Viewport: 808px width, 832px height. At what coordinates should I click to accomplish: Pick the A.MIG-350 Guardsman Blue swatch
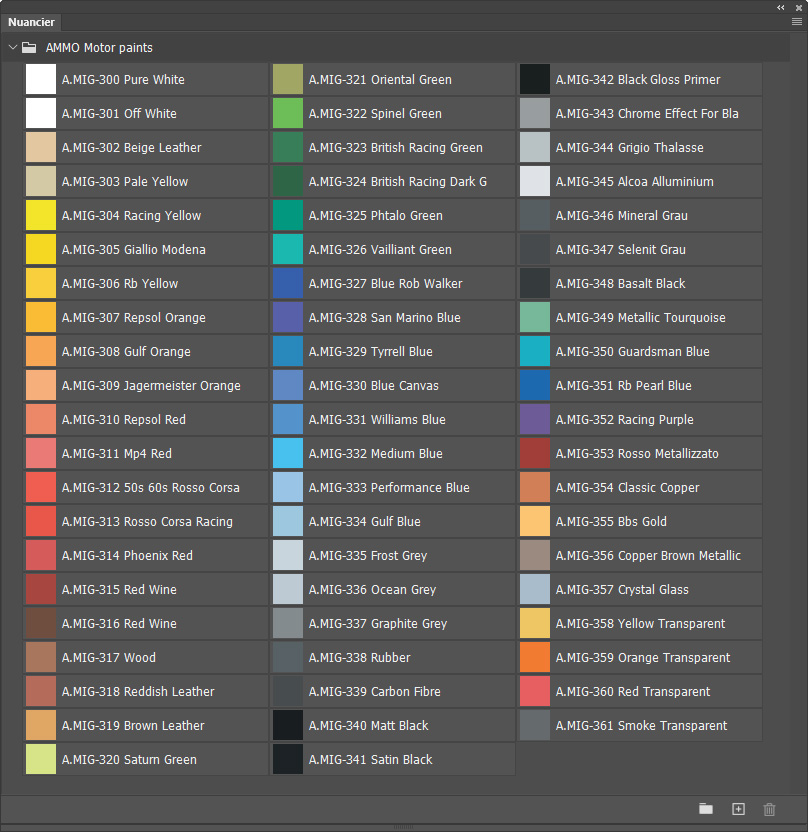pos(535,351)
